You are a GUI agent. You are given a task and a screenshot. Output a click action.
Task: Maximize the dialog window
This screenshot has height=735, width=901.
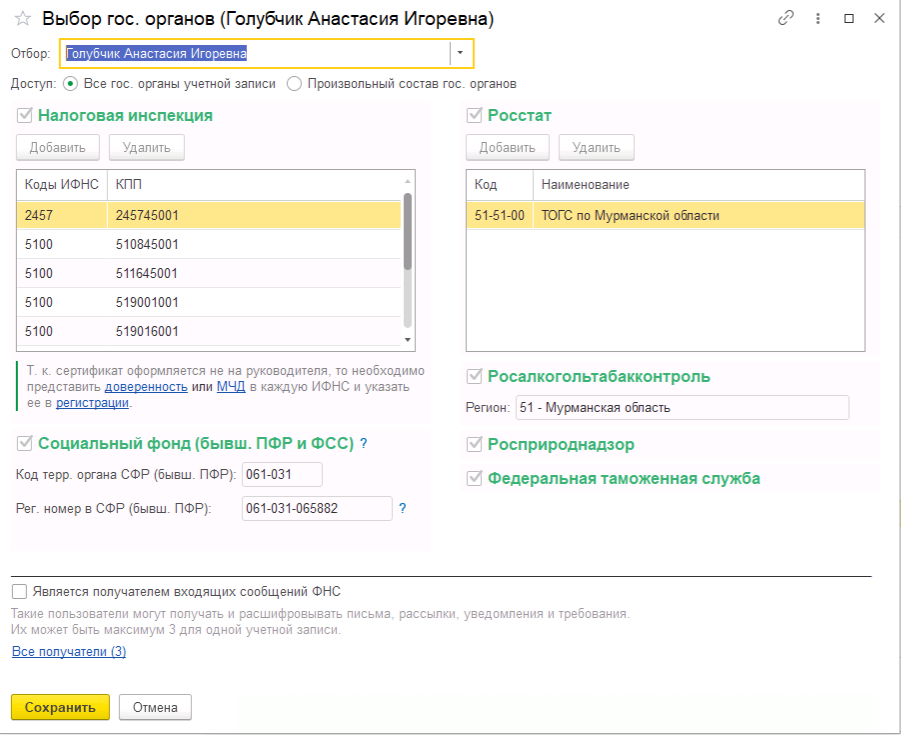[x=849, y=19]
